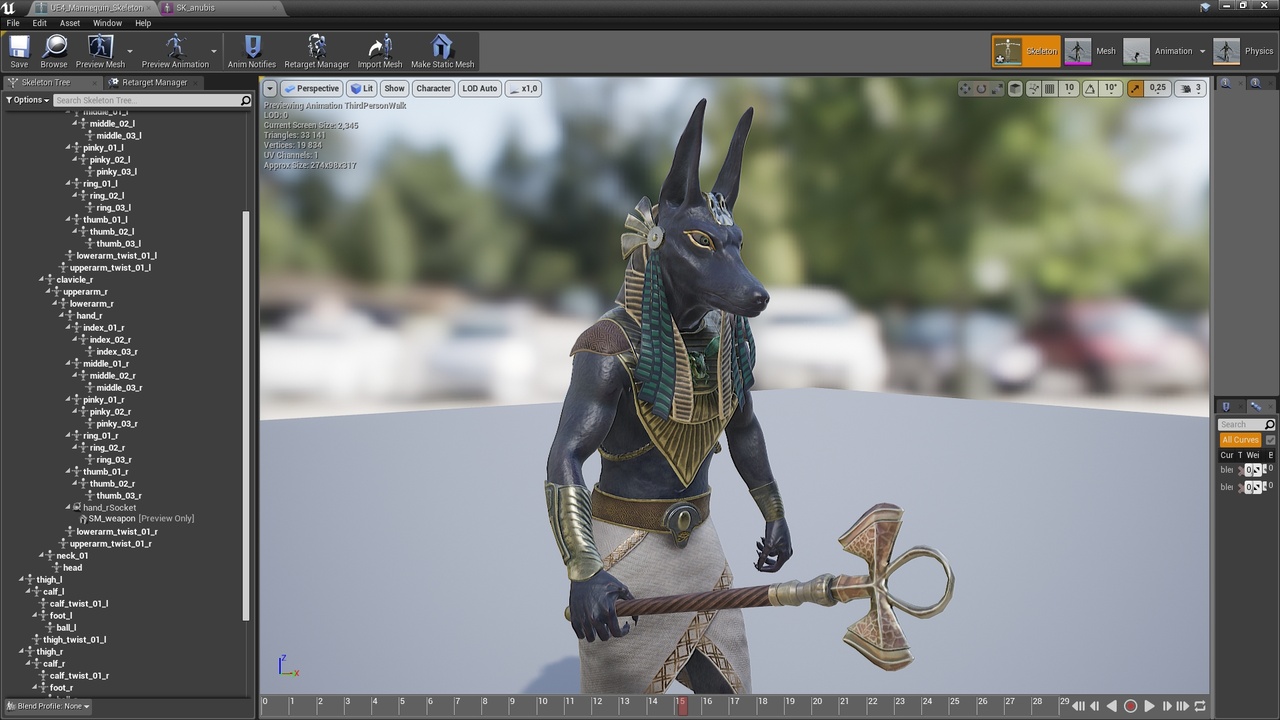Open the Show viewport menu
This screenshot has width=1280, height=720.
click(394, 88)
